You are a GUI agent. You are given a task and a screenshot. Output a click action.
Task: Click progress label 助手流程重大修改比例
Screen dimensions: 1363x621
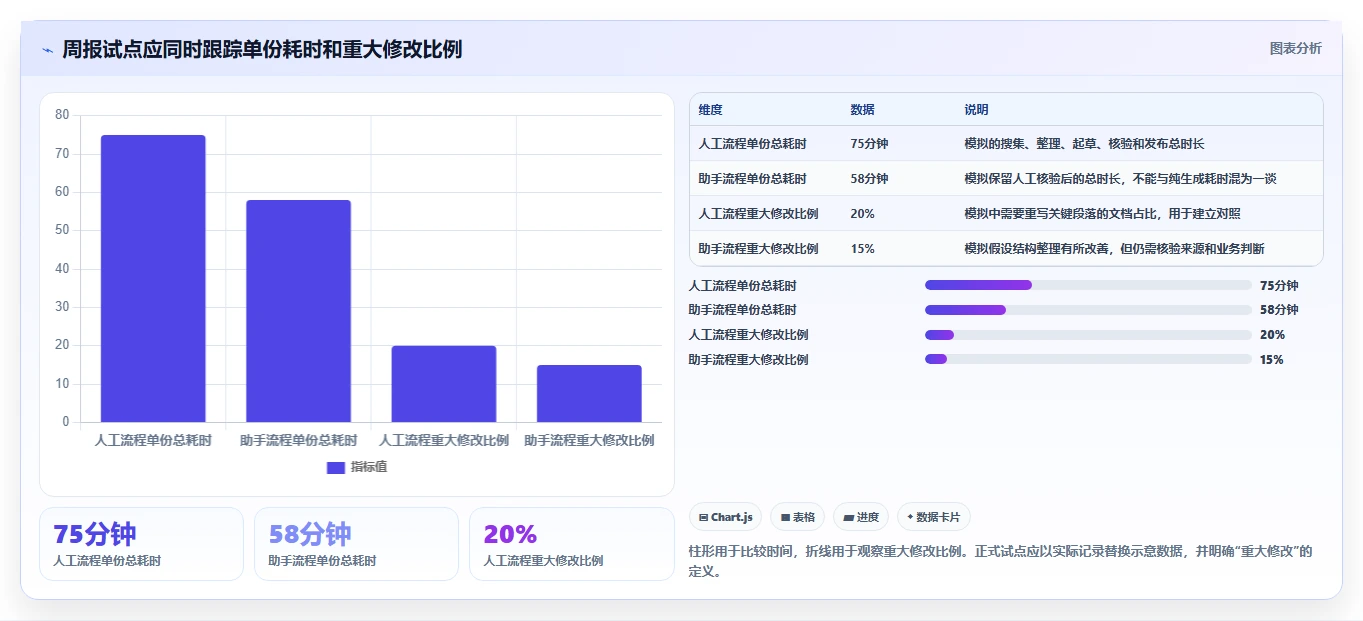(x=748, y=359)
